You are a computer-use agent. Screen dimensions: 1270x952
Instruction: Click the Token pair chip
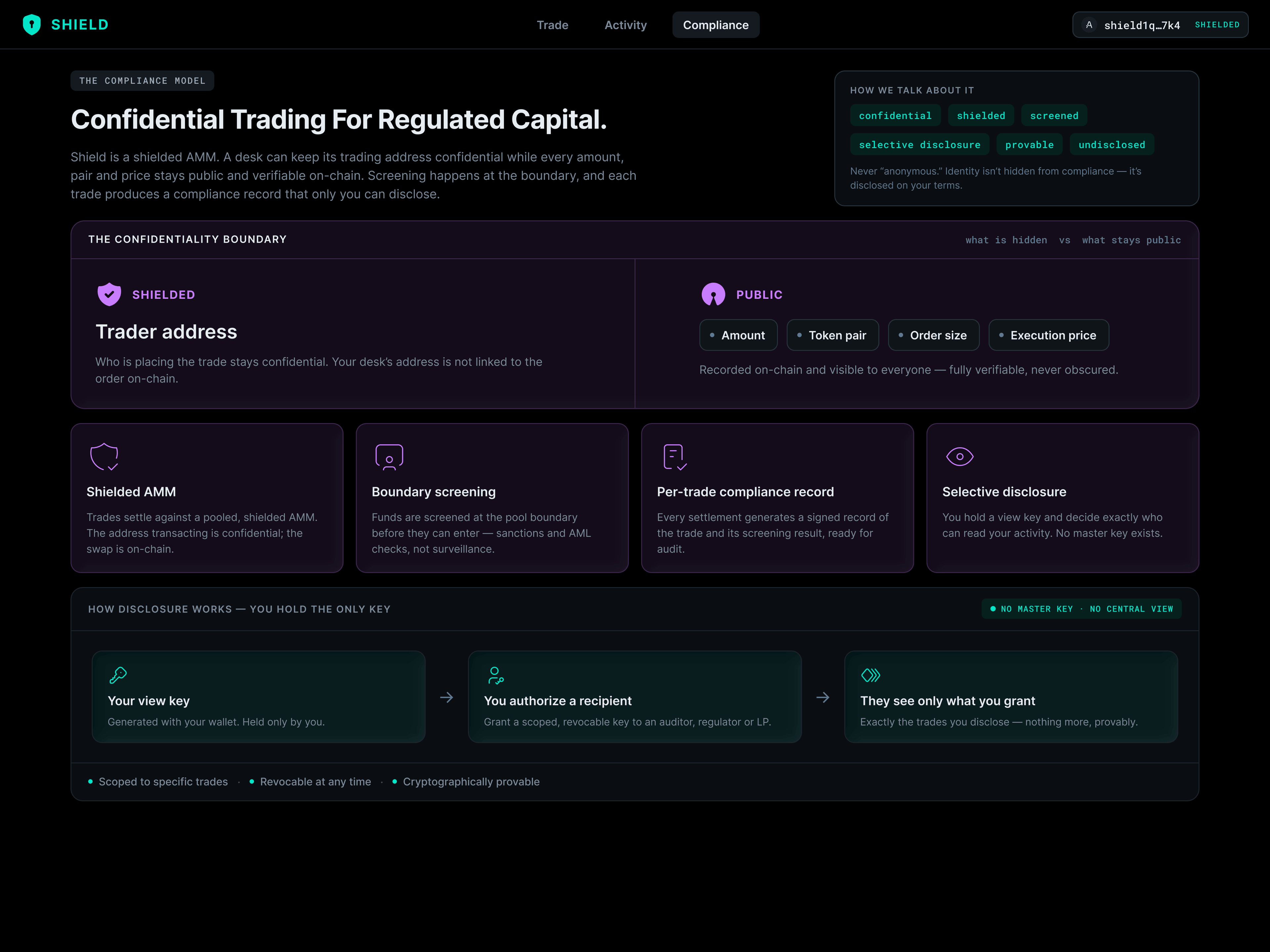[832, 335]
